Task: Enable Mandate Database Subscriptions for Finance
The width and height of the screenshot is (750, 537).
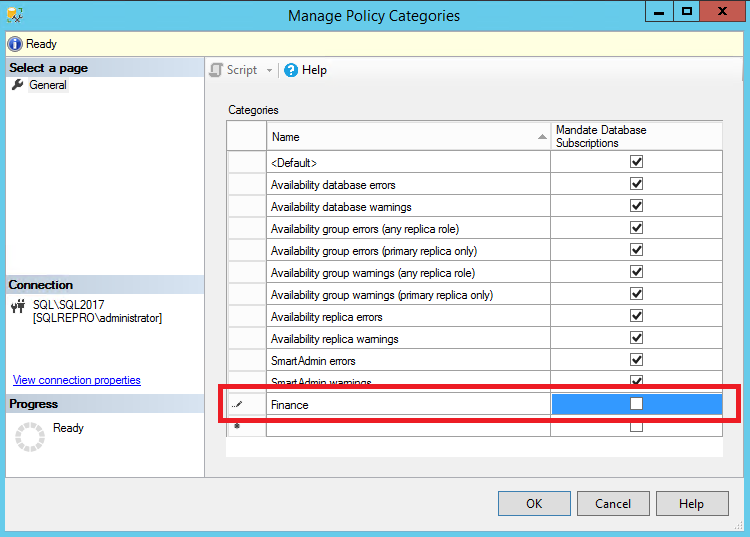Action: coord(636,404)
